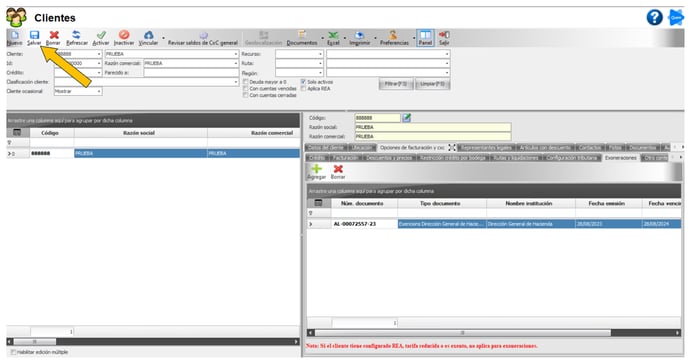This screenshot has width=688, height=361.
Task: Click the Salir exit icon
Action: 444,35
